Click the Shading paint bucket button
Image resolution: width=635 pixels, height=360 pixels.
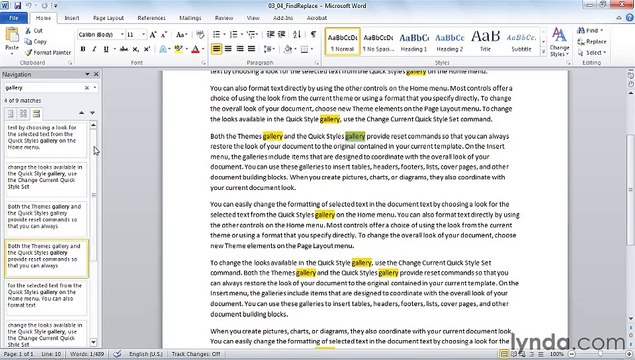[288, 49]
